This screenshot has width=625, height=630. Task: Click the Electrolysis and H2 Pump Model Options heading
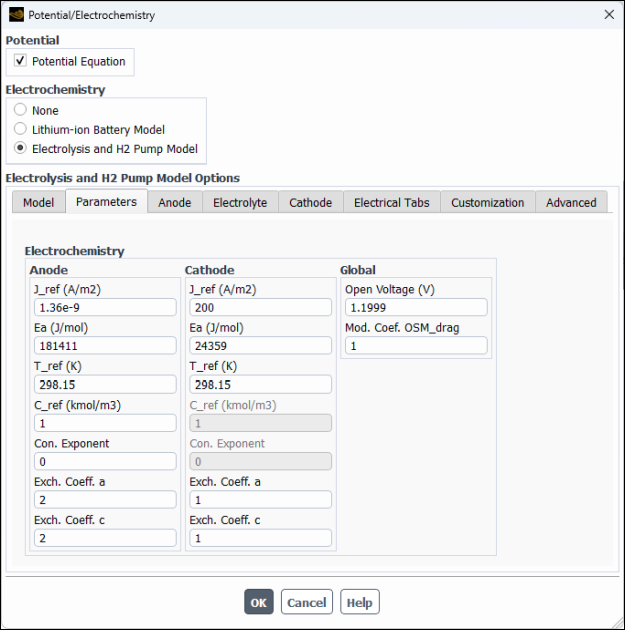click(123, 178)
